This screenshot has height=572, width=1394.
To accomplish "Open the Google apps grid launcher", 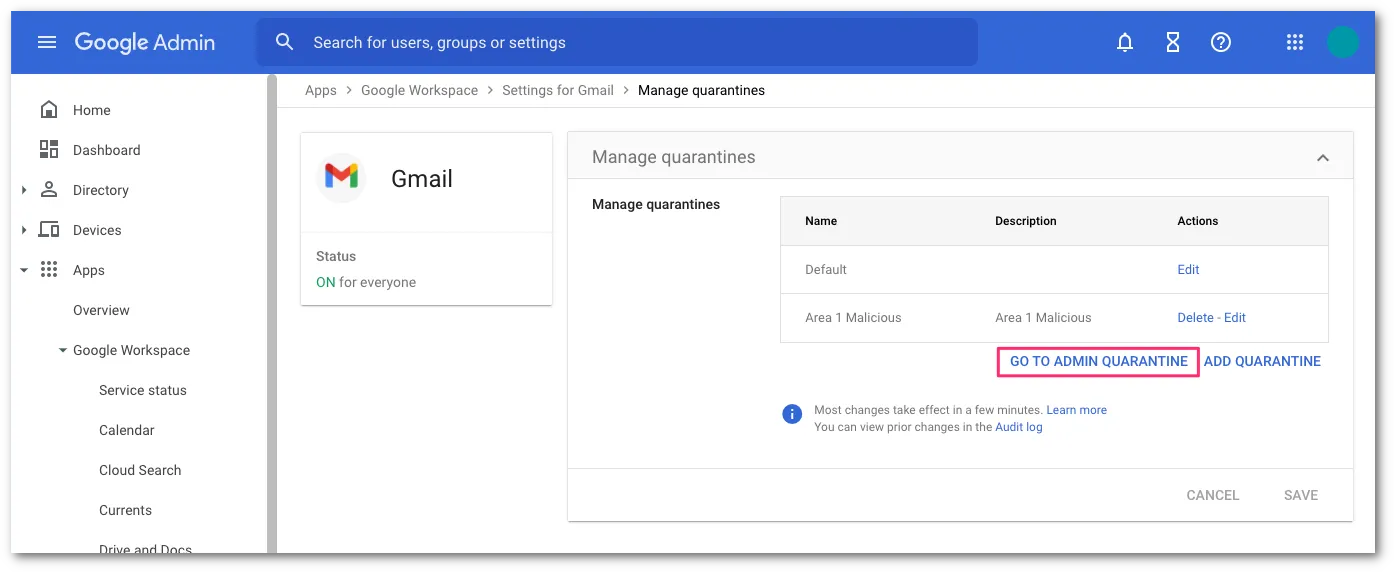I will 1295,42.
